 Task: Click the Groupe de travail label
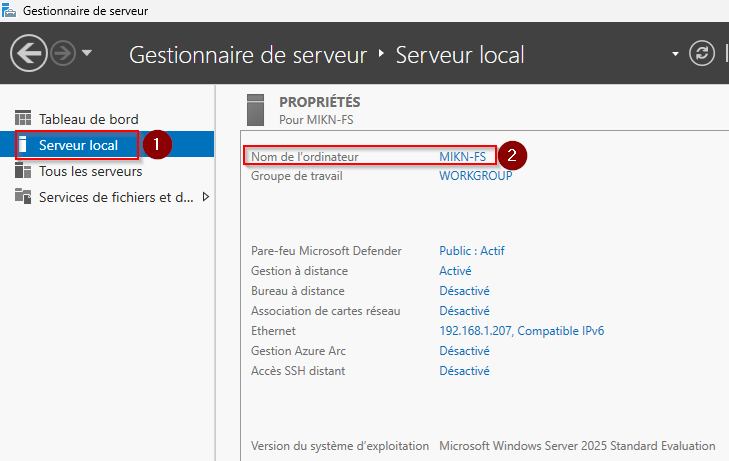297,176
